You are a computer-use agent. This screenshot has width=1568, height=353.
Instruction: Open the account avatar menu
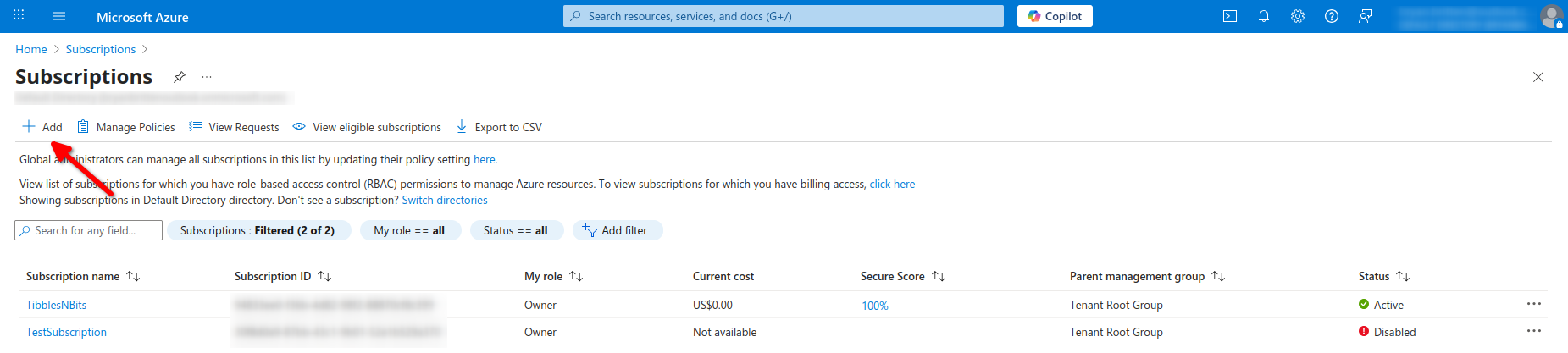tap(1552, 16)
